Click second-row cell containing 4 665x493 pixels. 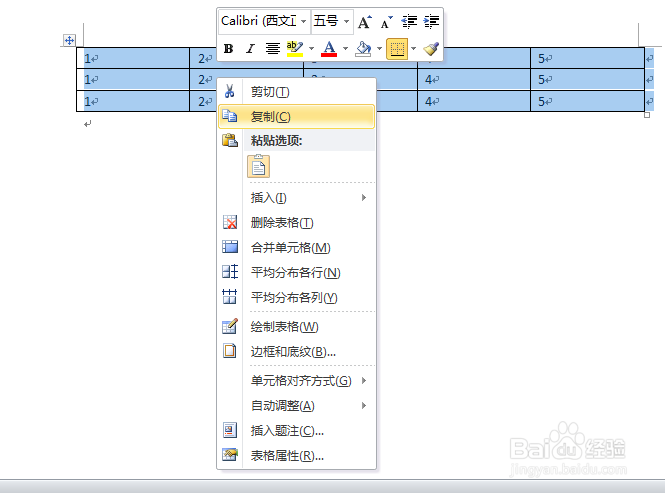[474, 79]
